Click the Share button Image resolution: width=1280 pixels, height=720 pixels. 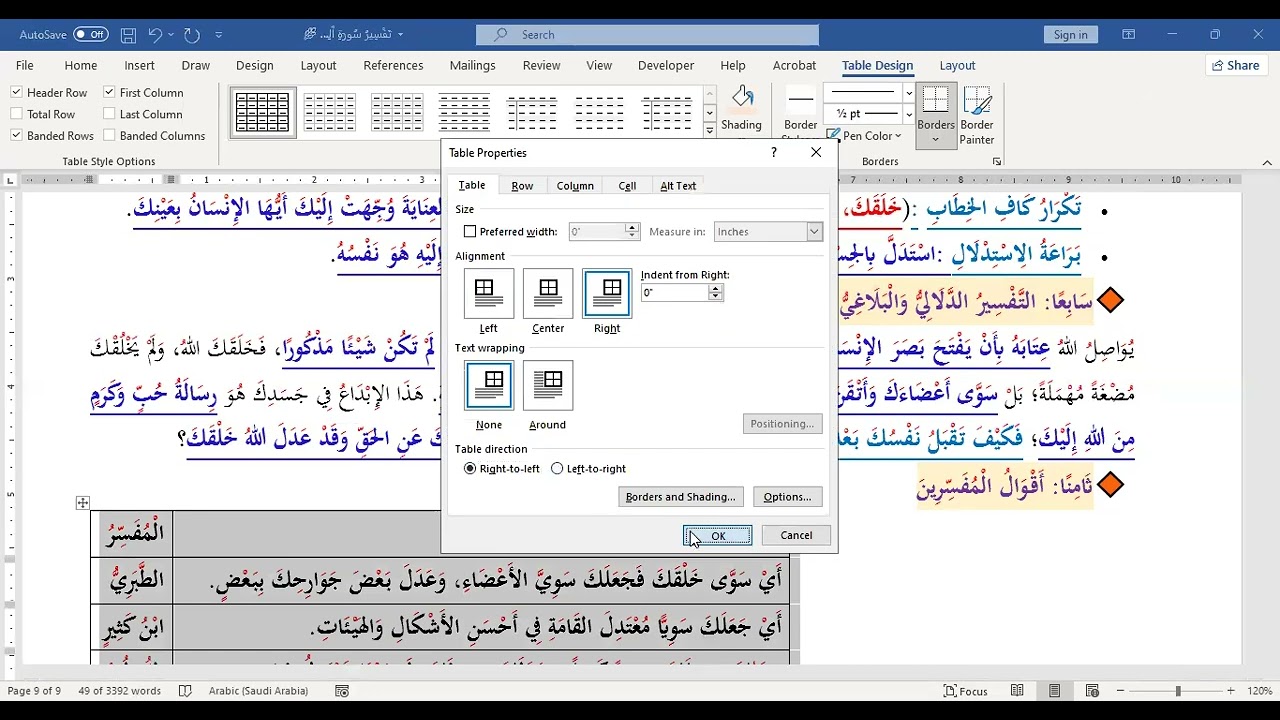coord(1236,65)
